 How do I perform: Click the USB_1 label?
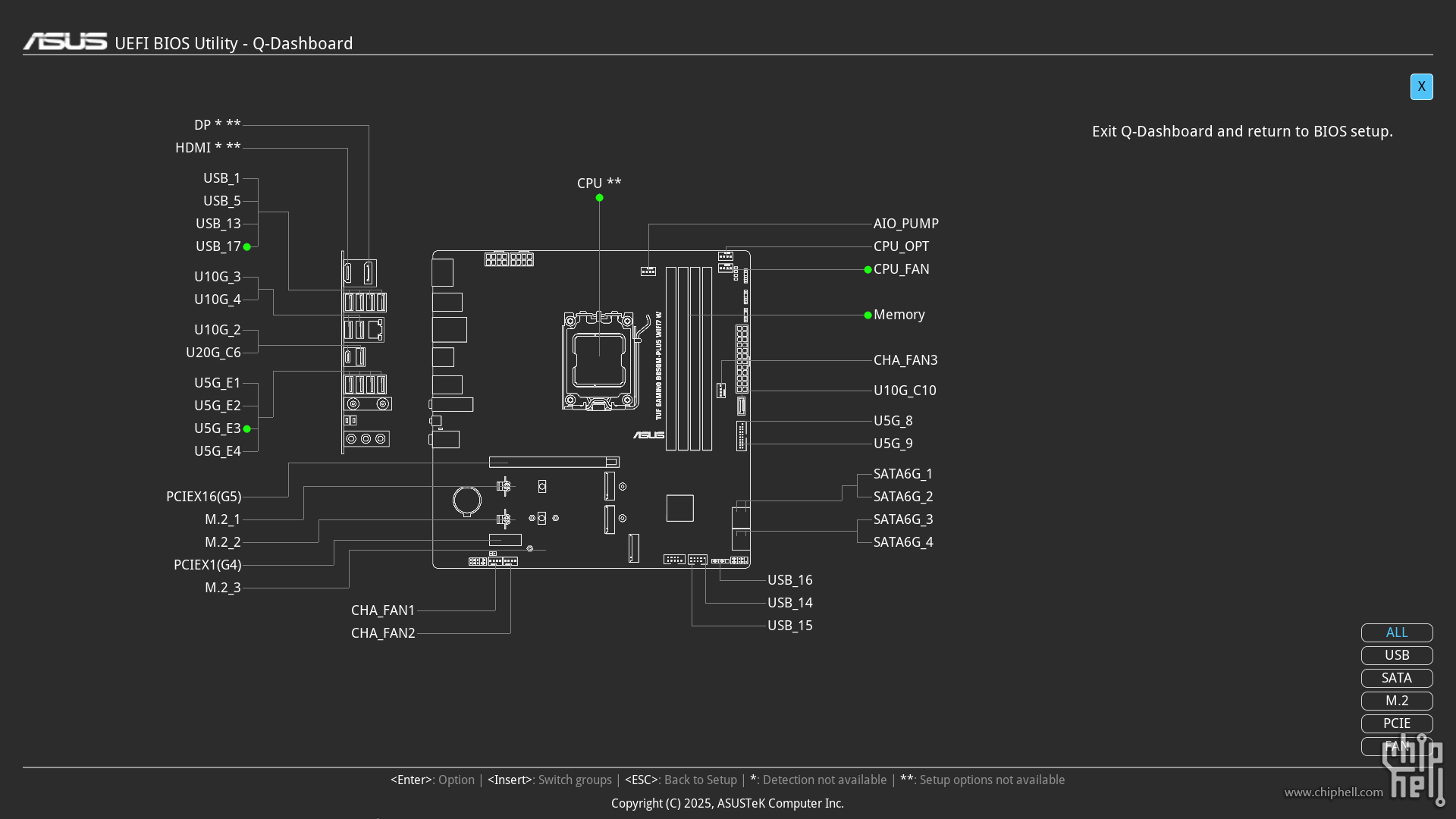coord(221,178)
